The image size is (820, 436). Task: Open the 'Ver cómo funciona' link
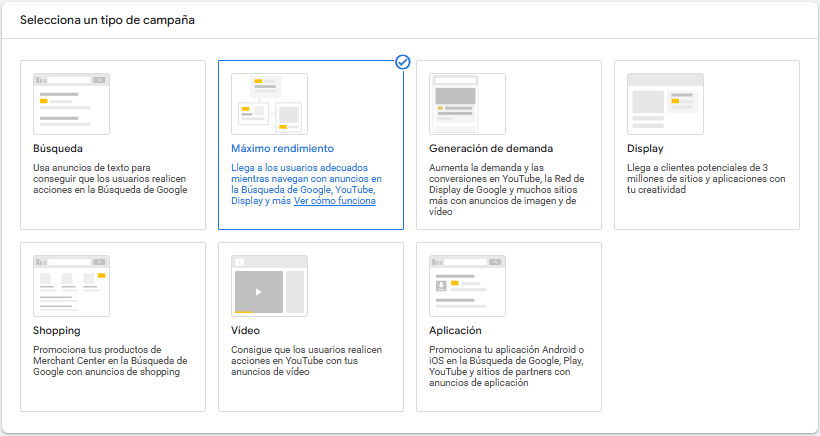[335, 201]
